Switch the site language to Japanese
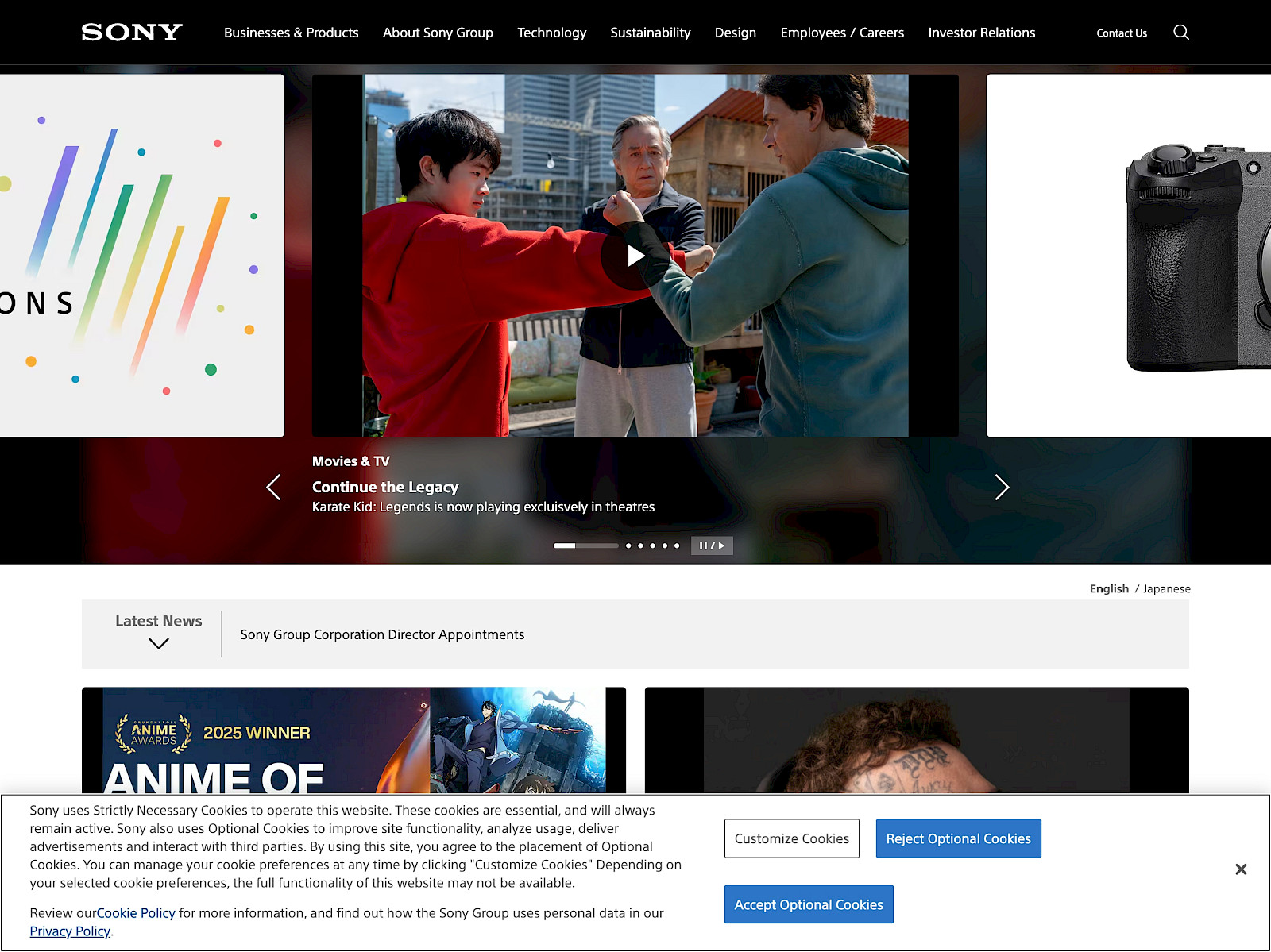Screen dimensions: 1271x952 pyautogui.click(x=1167, y=588)
